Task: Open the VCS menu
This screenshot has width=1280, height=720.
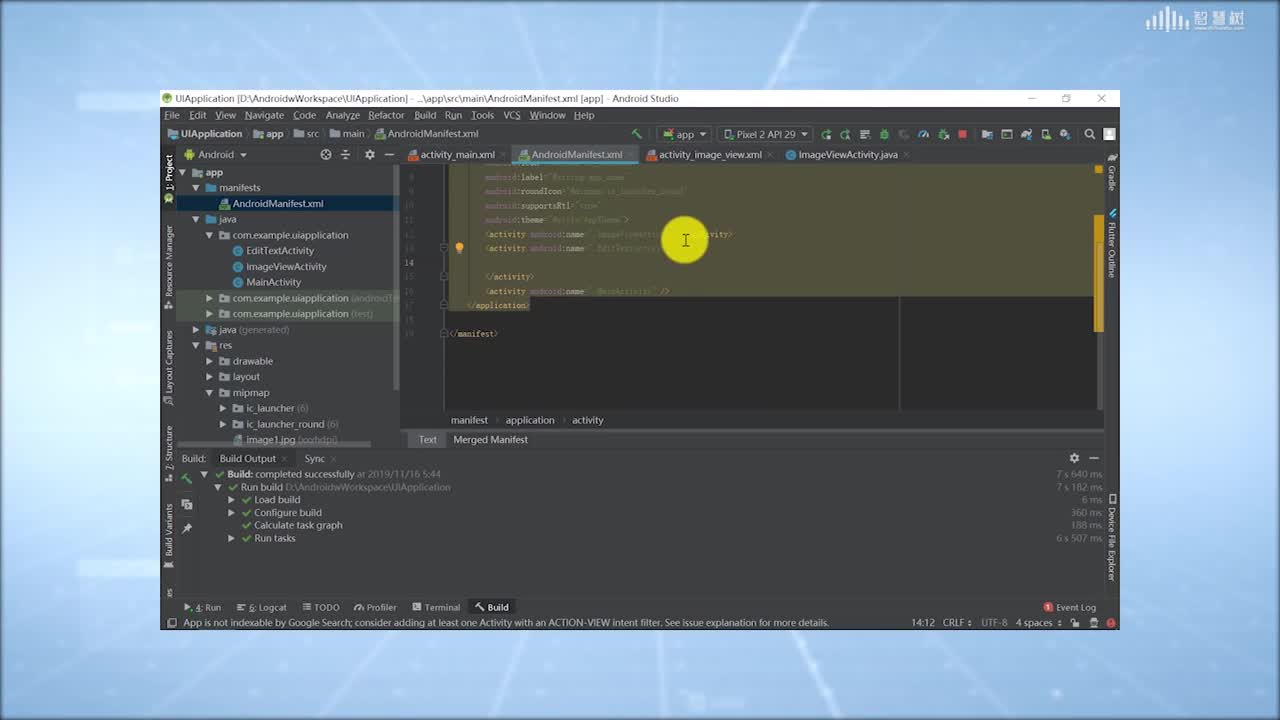Action: tap(512, 115)
